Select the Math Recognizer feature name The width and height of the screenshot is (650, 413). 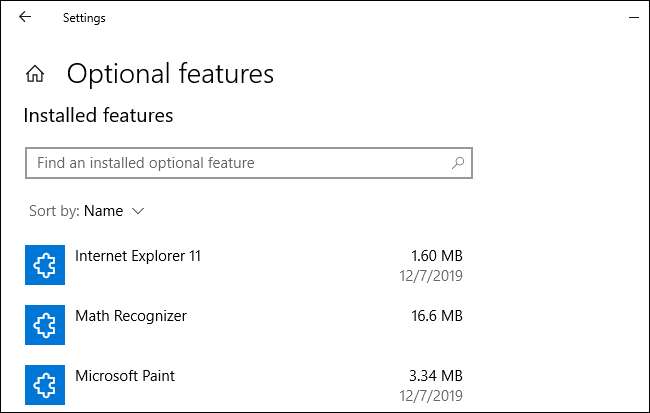[131, 316]
